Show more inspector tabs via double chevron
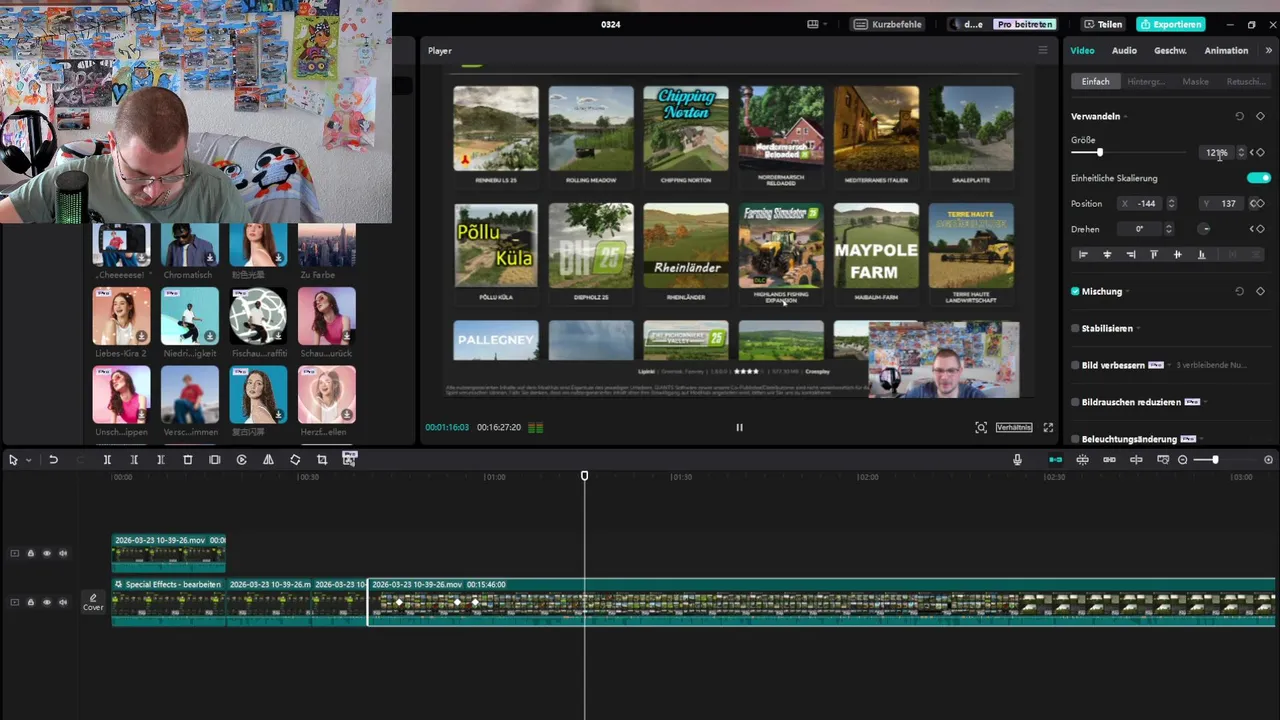Image resolution: width=1280 pixels, height=720 pixels. 1269,50
